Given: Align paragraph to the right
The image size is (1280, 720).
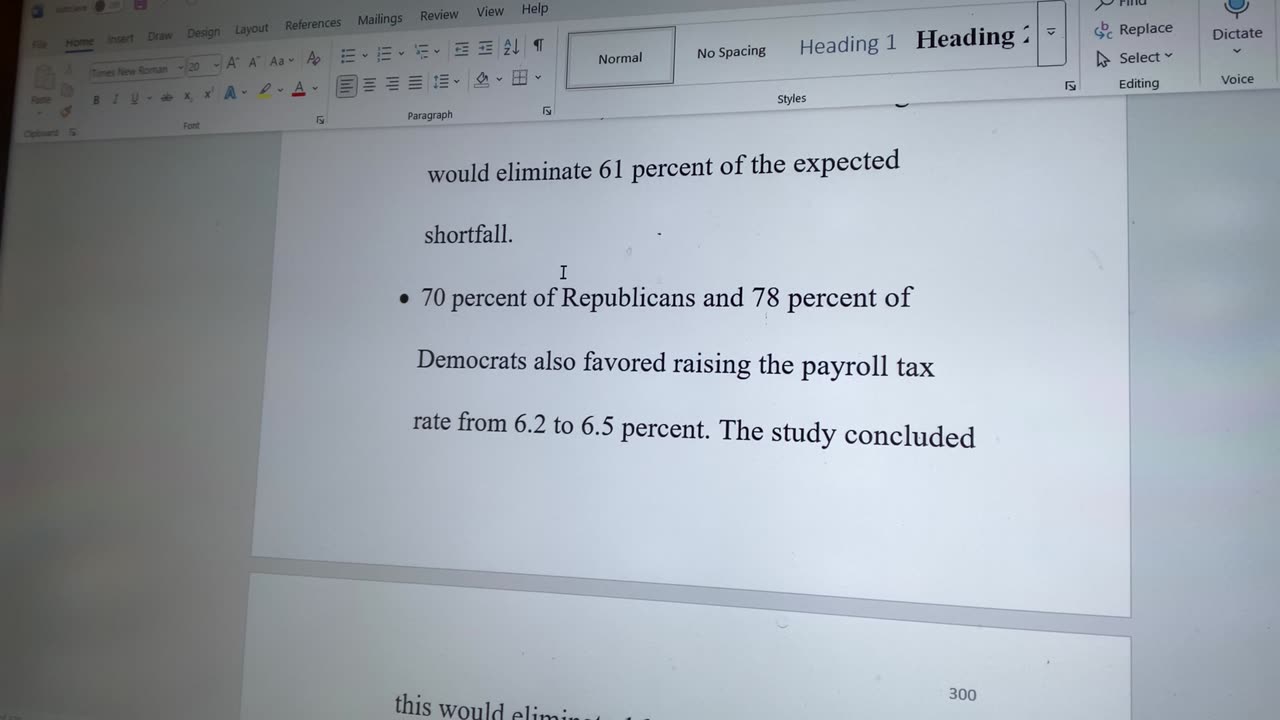Looking at the screenshot, I should click(392, 83).
